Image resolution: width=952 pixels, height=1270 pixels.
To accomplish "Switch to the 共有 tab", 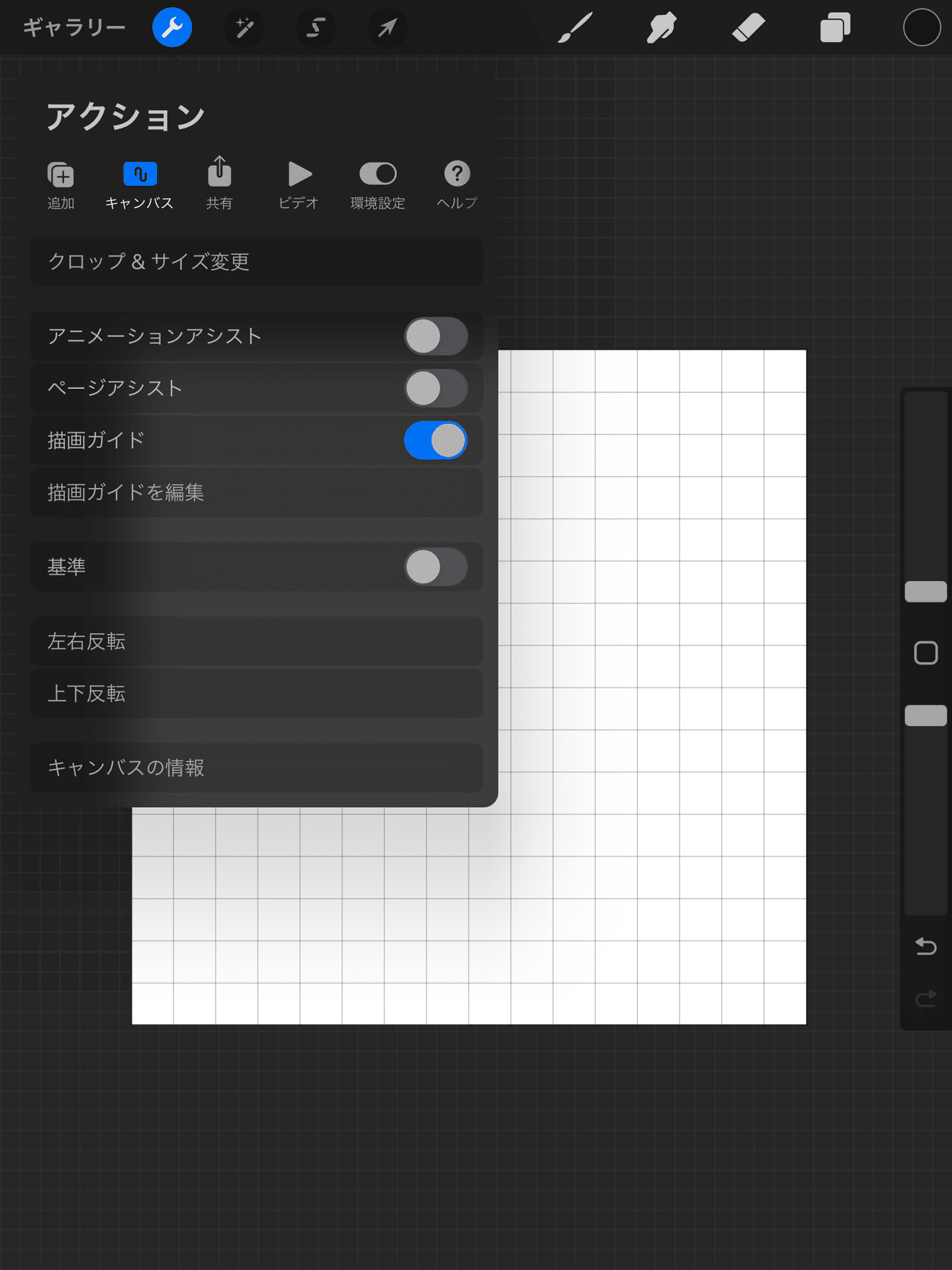I will tap(220, 184).
